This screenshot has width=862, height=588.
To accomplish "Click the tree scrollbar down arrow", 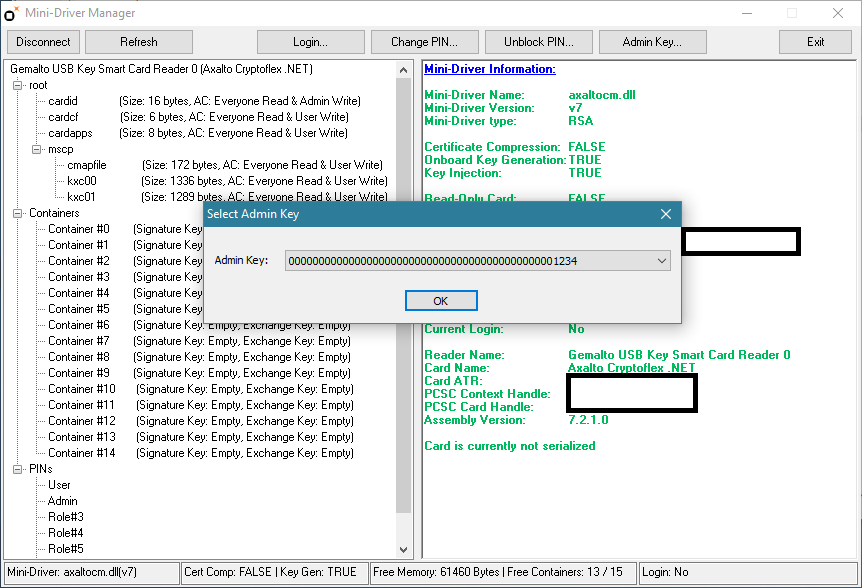I will pos(404,550).
